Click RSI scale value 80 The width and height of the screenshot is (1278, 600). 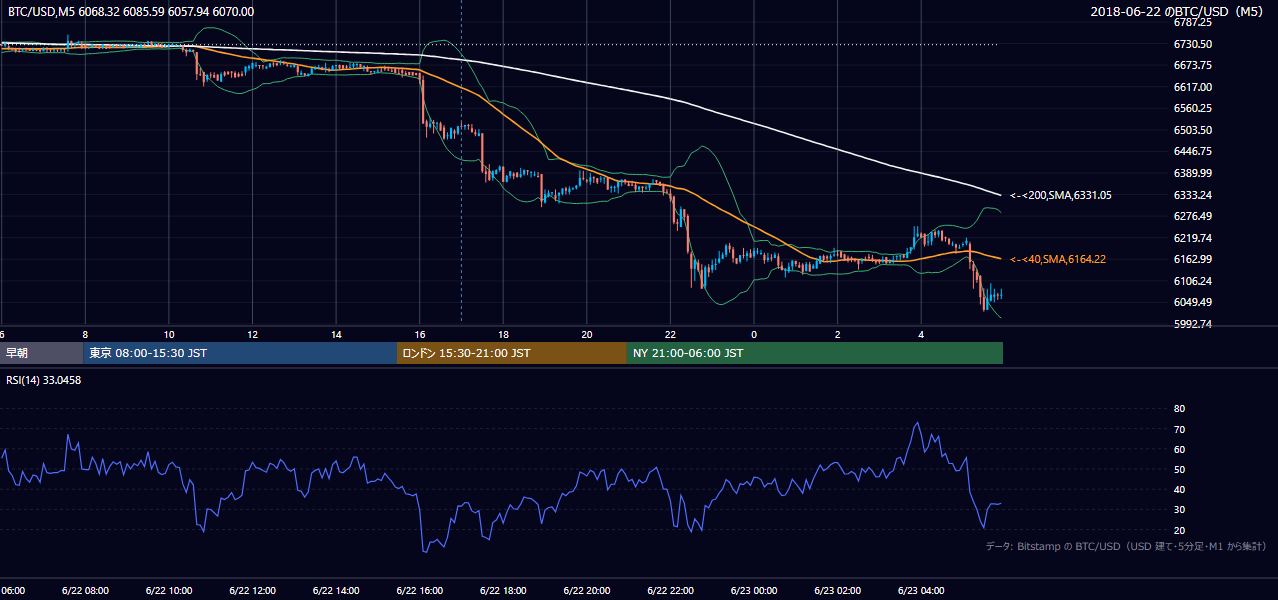click(x=1179, y=409)
